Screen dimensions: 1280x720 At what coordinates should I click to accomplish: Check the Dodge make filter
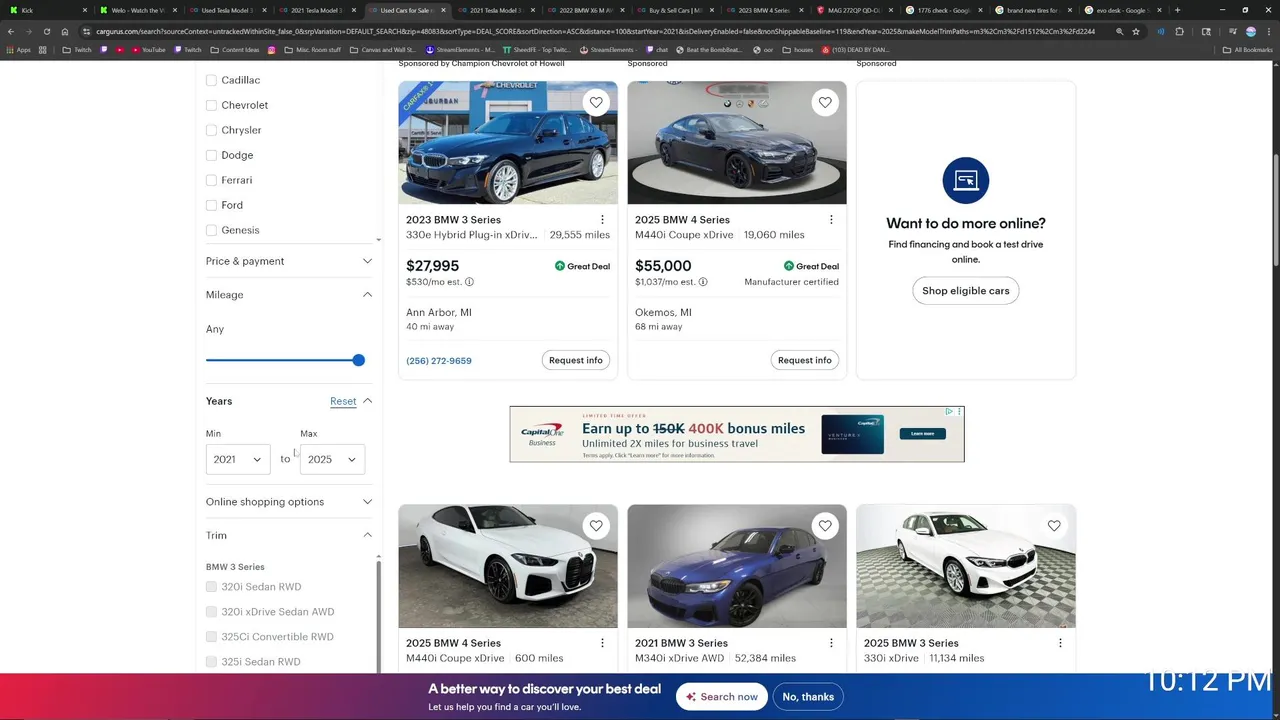point(211,155)
